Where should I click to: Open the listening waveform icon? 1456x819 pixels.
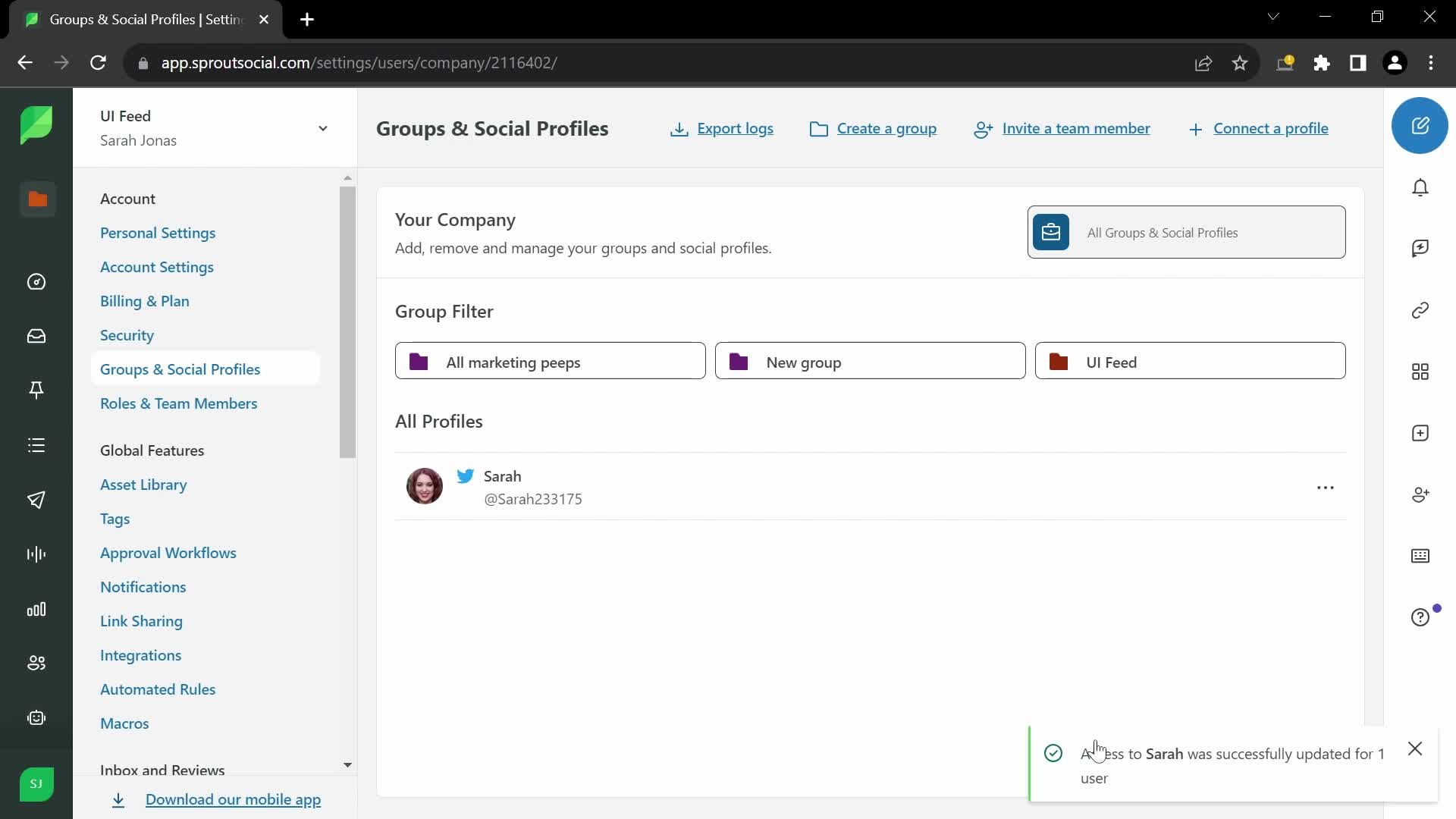pyautogui.click(x=36, y=554)
